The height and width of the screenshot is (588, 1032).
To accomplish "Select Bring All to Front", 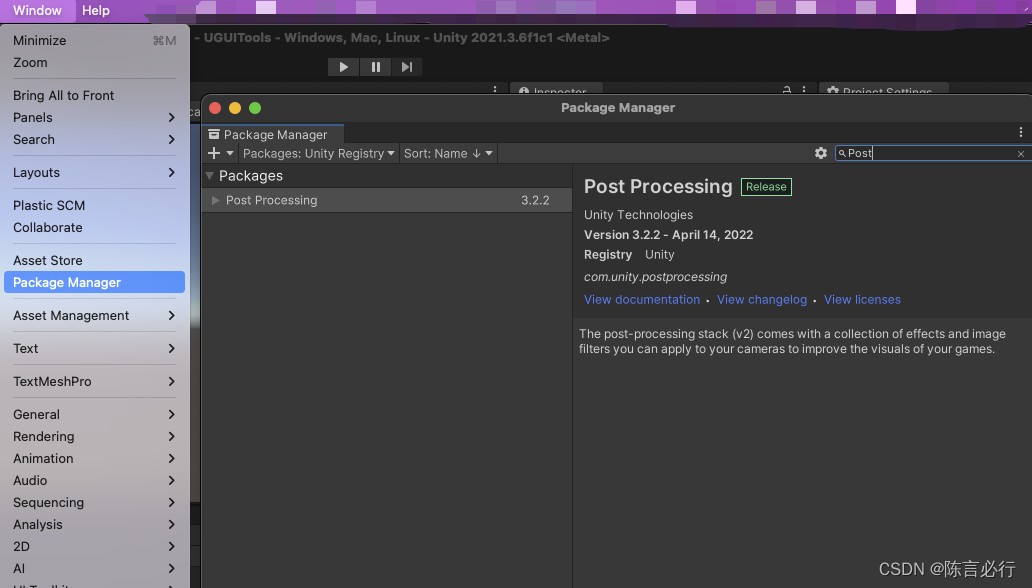I will (x=95, y=95).
